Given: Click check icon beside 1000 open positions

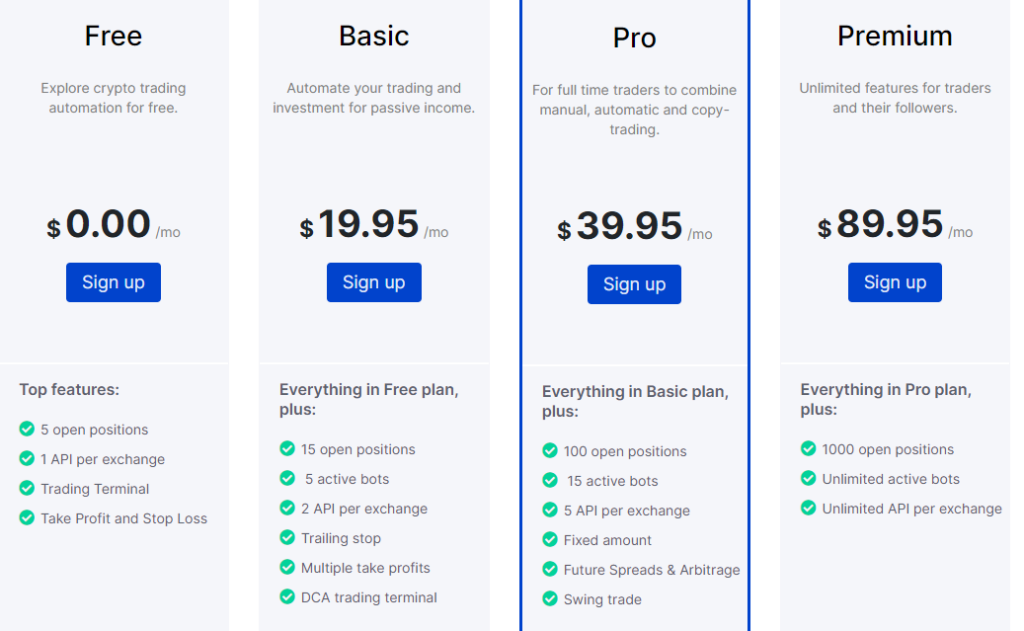Looking at the screenshot, I should [x=808, y=449].
